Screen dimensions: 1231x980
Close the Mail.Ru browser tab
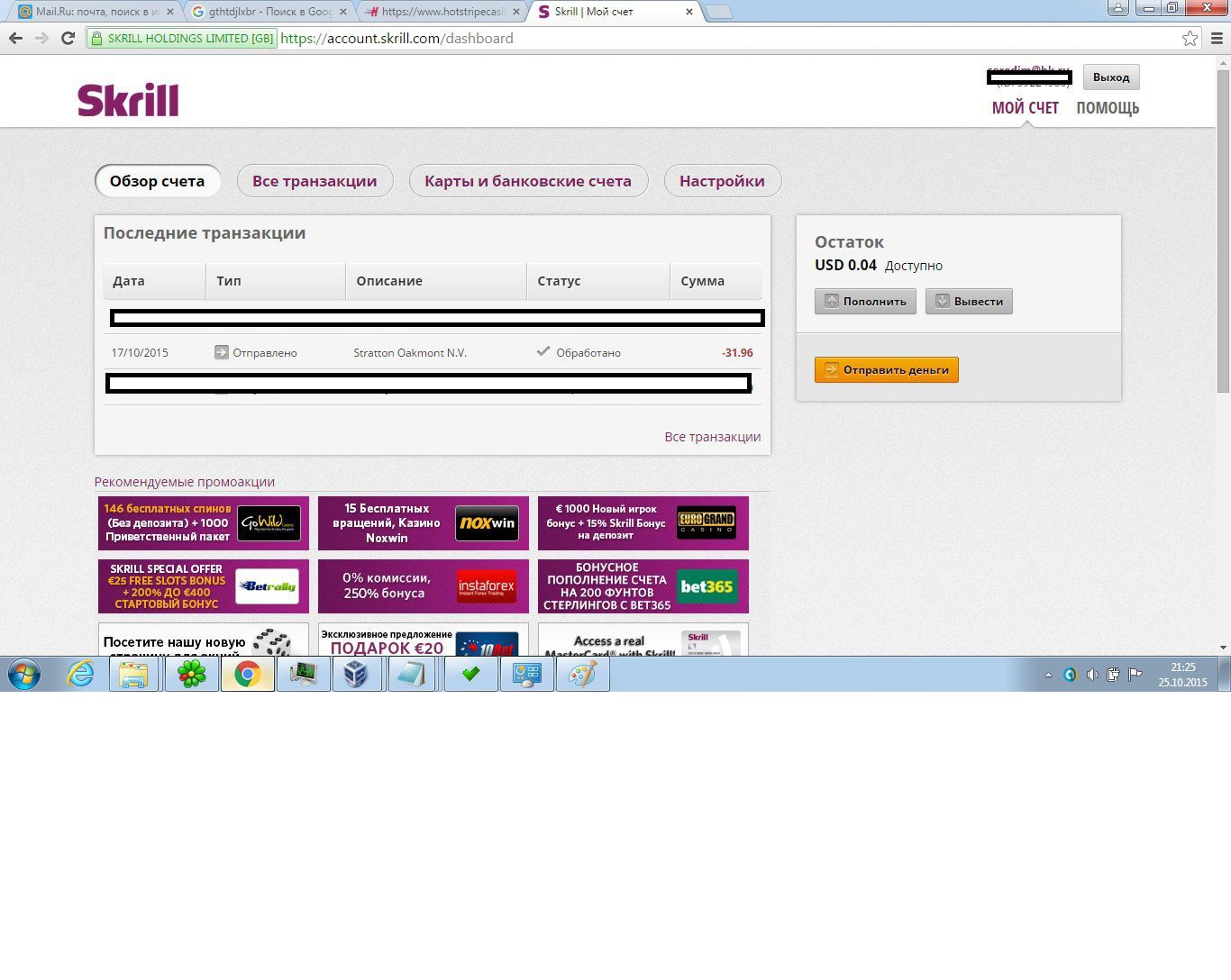[169, 12]
